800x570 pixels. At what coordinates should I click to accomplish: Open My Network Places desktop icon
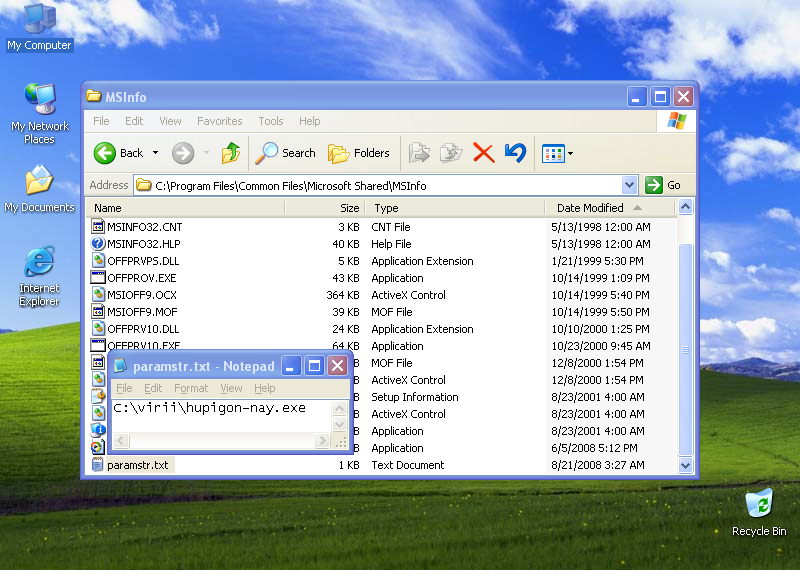point(39,113)
